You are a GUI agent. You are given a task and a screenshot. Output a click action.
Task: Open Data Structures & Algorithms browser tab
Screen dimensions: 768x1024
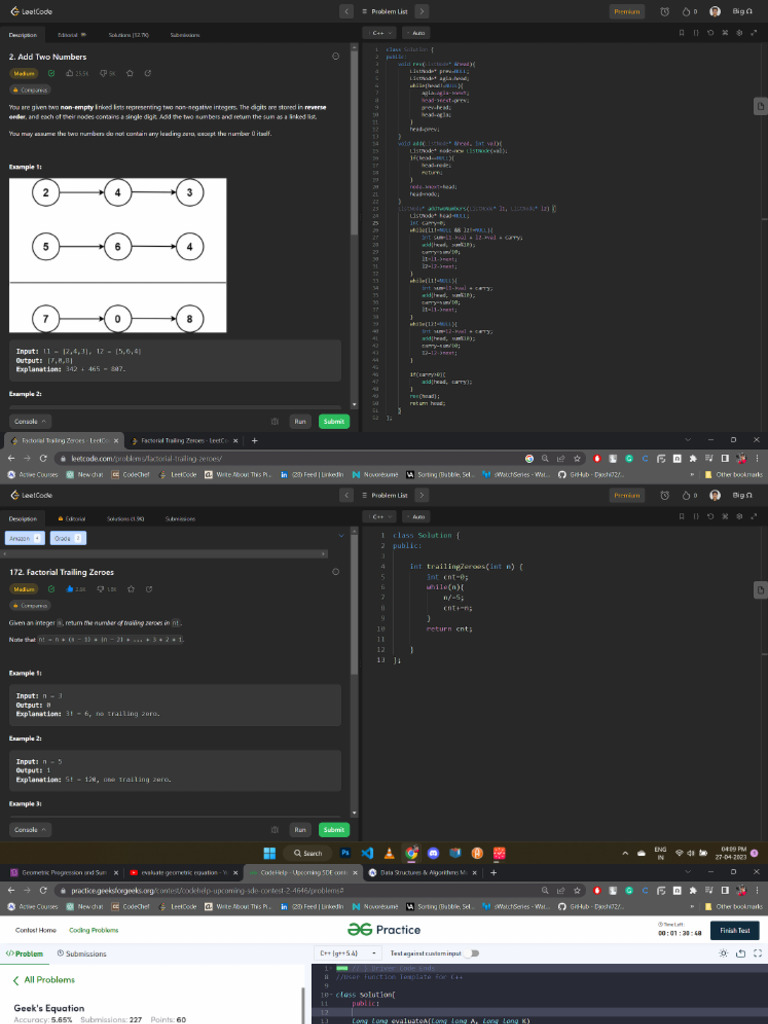click(x=424, y=872)
